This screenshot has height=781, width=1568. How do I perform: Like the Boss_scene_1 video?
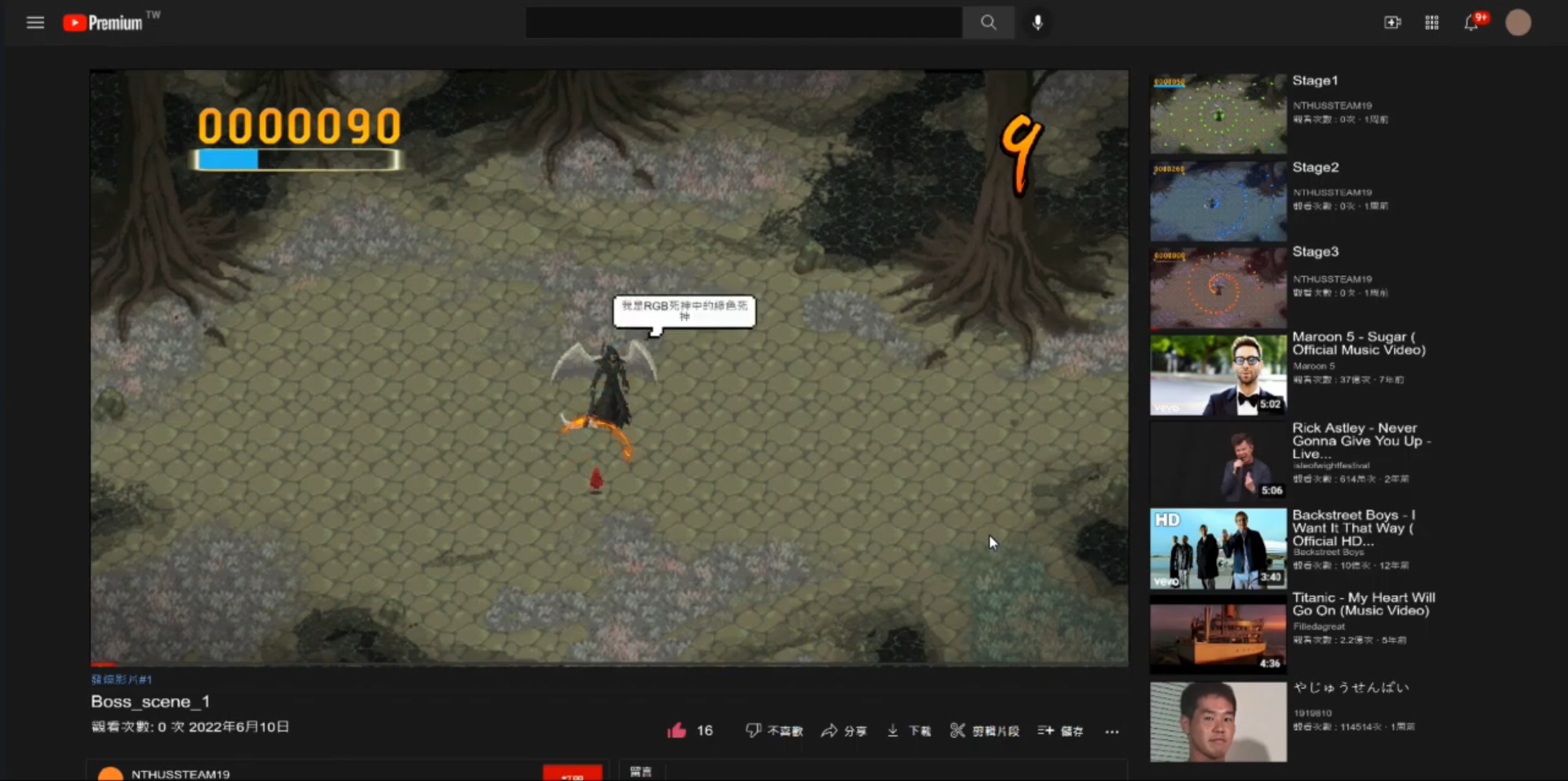pyautogui.click(x=677, y=730)
